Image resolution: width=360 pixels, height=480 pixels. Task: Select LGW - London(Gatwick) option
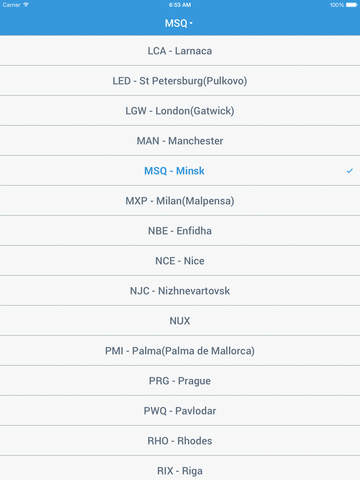[180, 111]
